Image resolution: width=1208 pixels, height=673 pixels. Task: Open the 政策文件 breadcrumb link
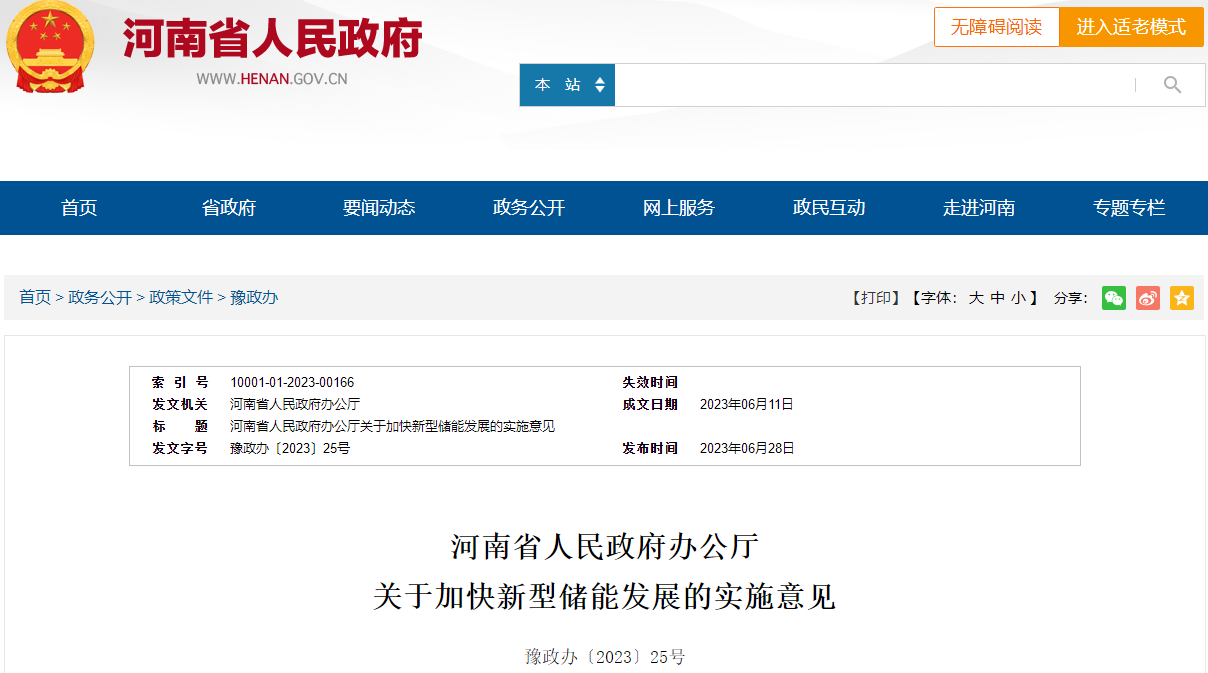180,297
